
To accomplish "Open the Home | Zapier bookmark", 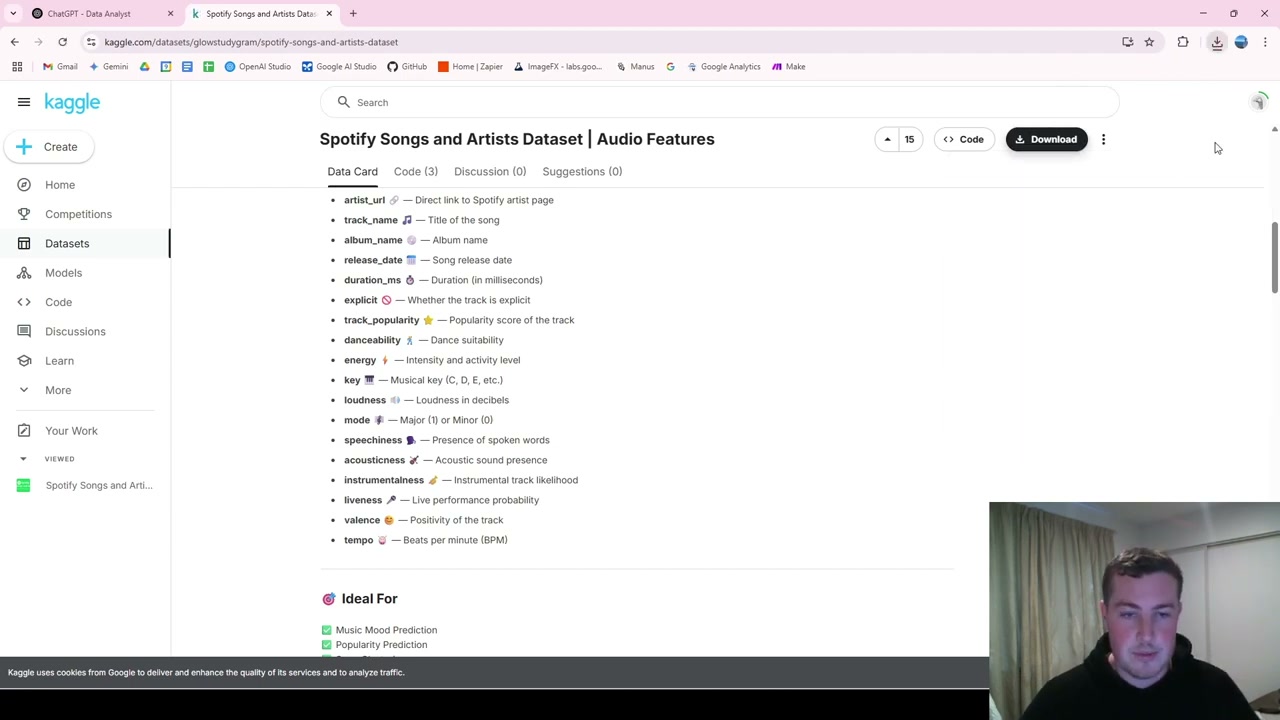I will coord(470,67).
